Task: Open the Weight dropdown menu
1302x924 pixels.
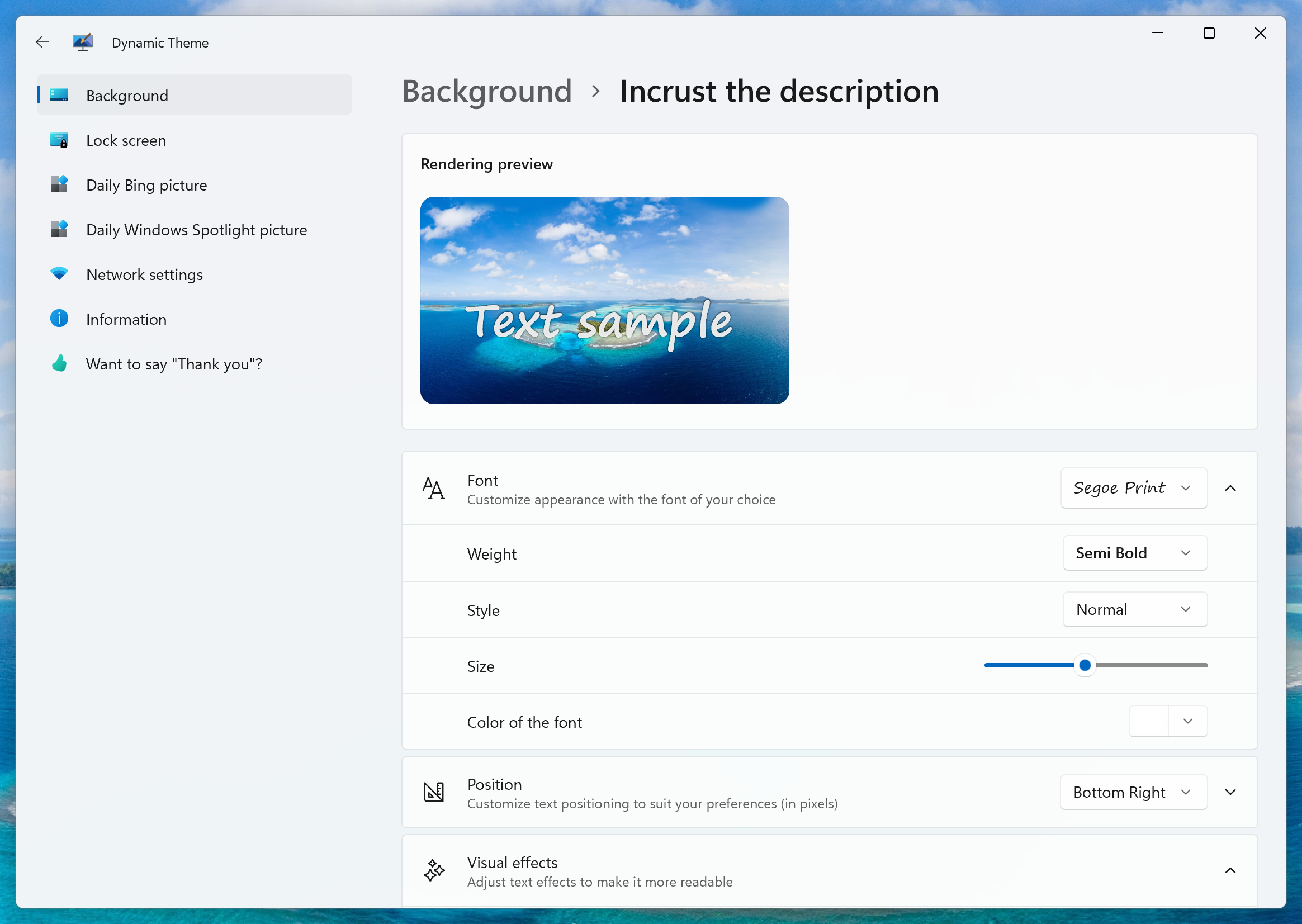Action: [1131, 553]
